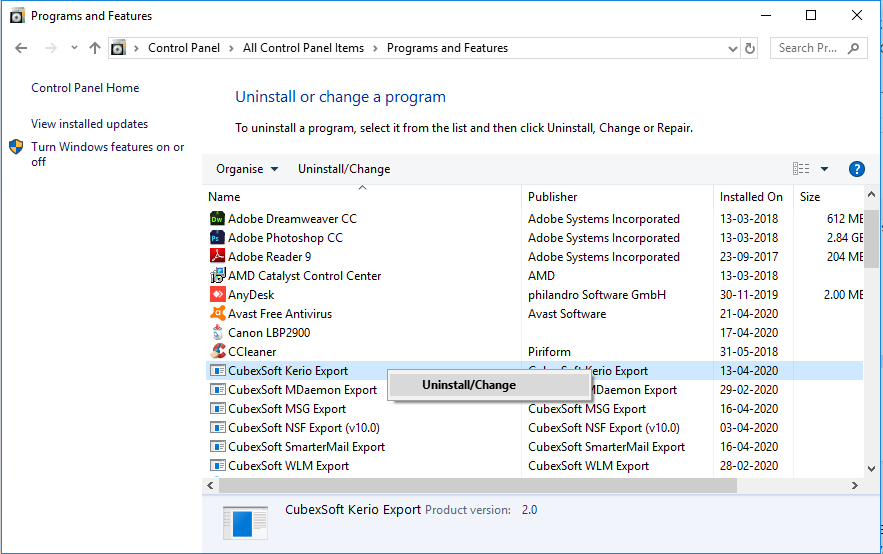The height and width of the screenshot is (554, 883).
Task: Click the AMD publisher cell
Action: coord(541,276)
